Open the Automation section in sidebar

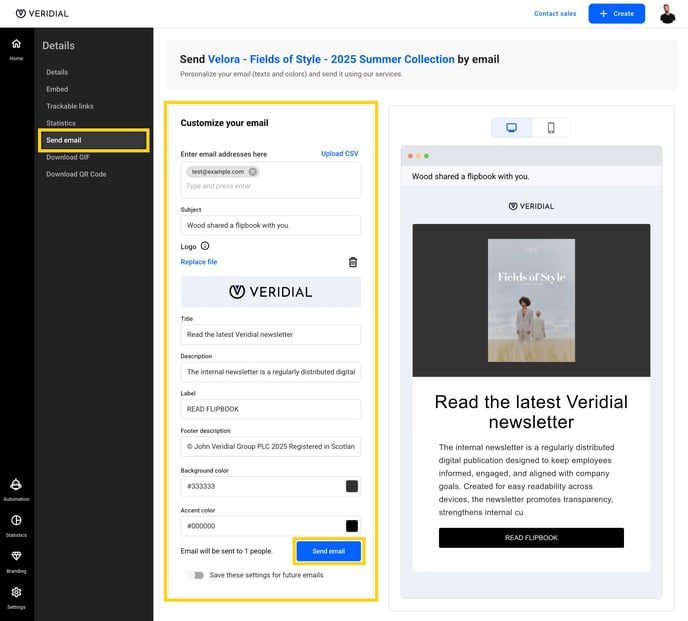point(16,489)
